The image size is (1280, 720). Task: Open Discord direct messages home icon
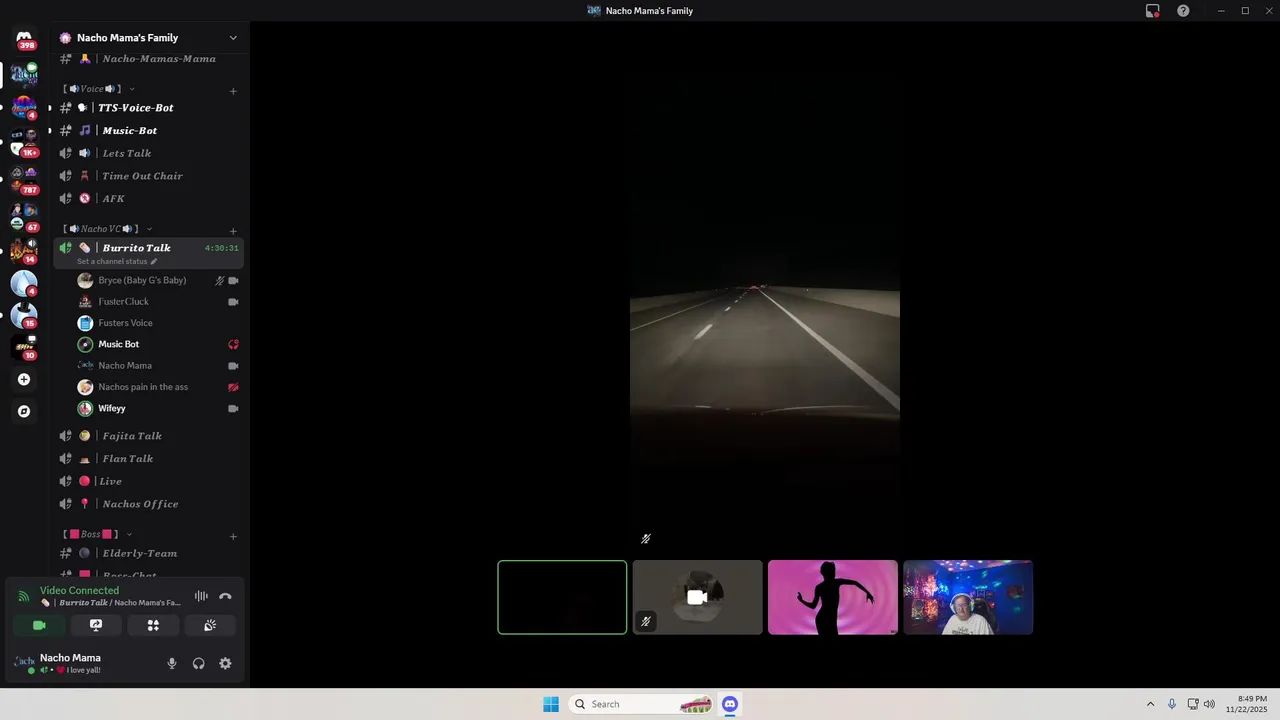coord(24,38)
